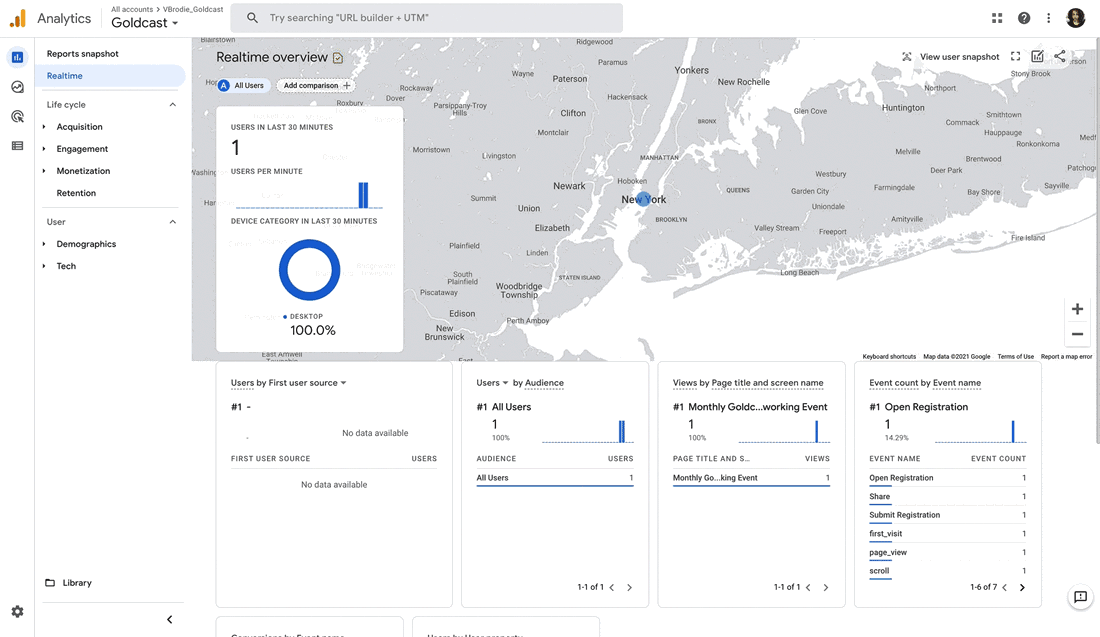Open the Retention report
The height and width of the screenshot is (637, 1100).
[76, 193]
